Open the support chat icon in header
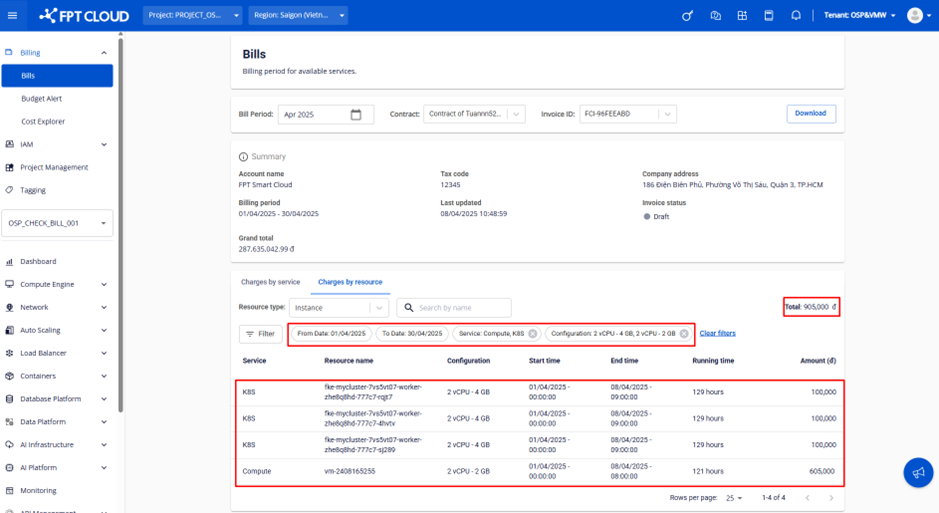 point(715,16)
